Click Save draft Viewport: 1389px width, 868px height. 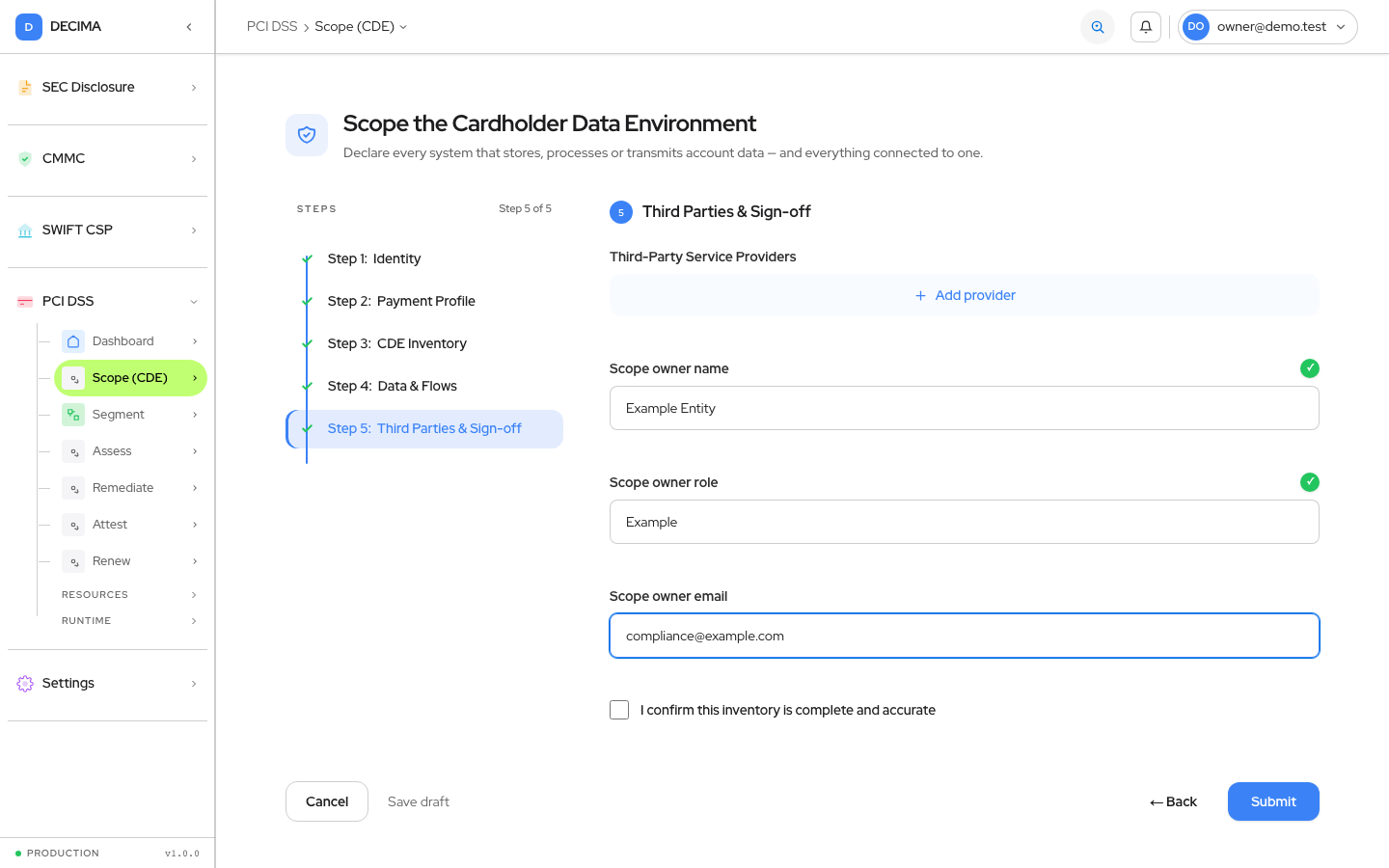coord(419,801)
